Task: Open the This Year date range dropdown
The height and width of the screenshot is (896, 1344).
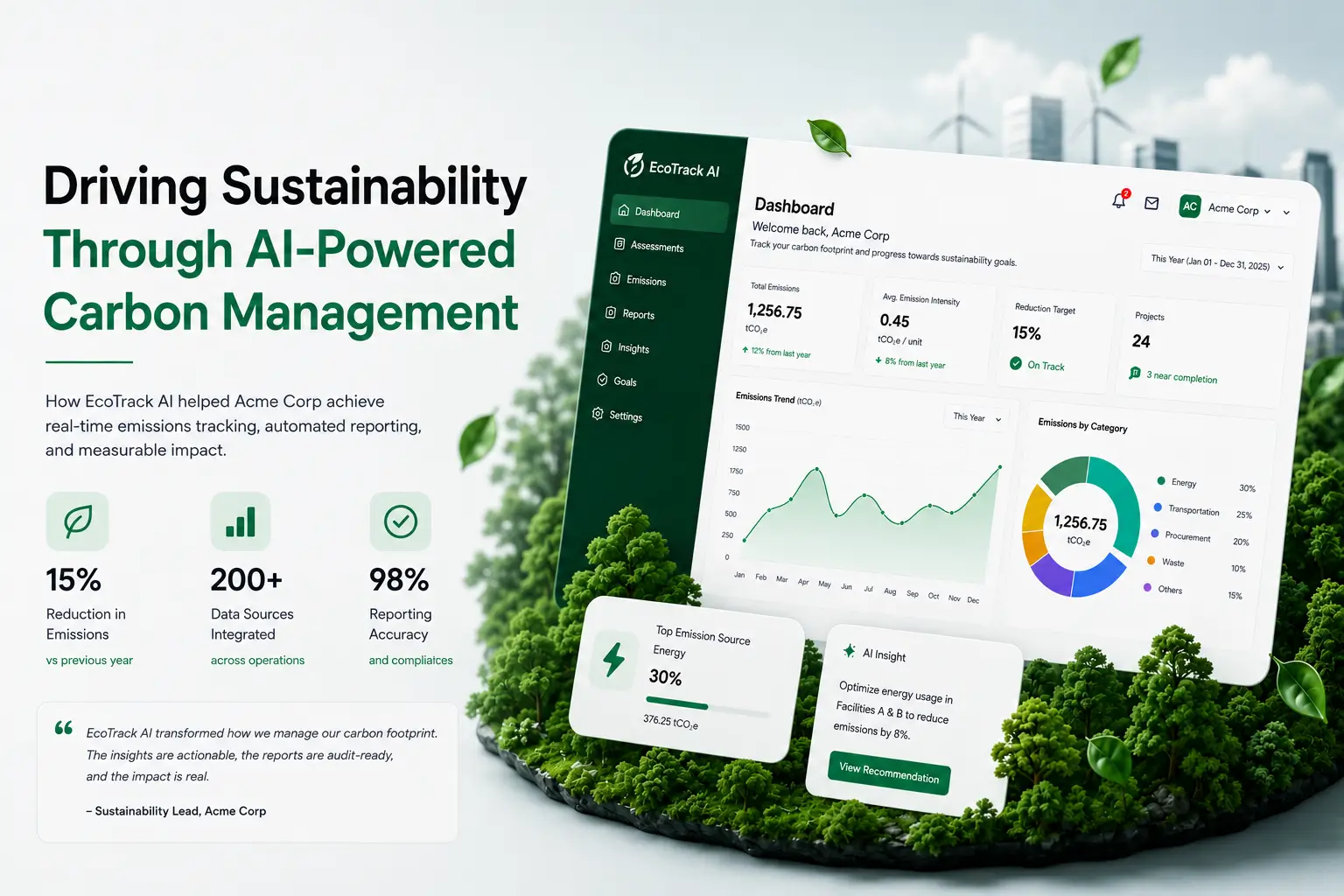Action: point(1217,262)
